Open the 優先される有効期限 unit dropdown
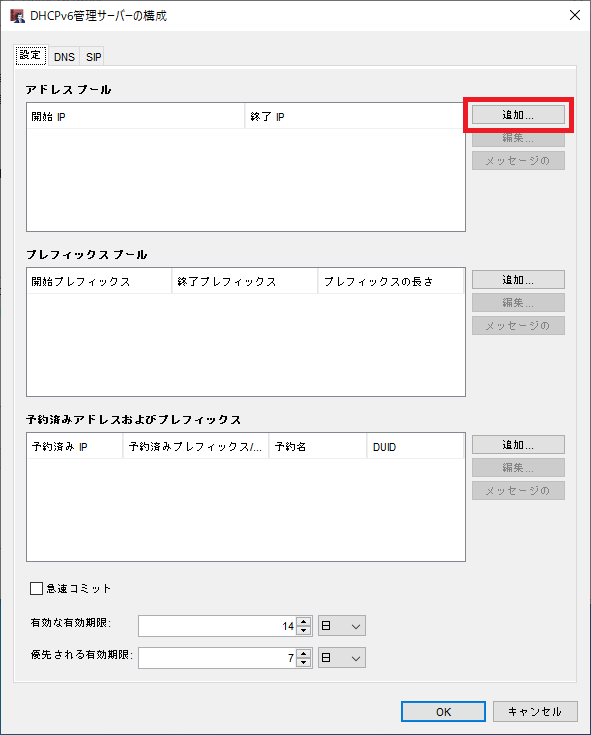 [x=342, y=658]
